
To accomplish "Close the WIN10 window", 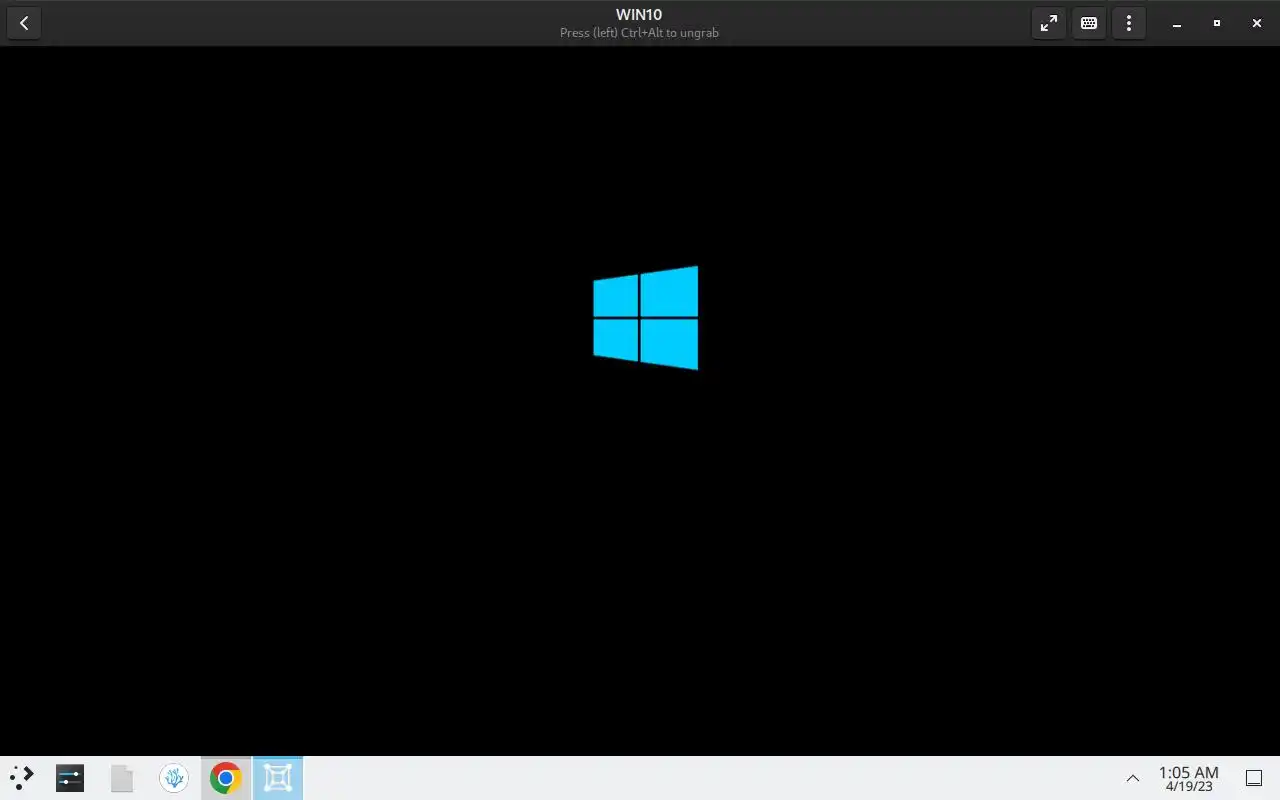I will tap(1257, 23).
